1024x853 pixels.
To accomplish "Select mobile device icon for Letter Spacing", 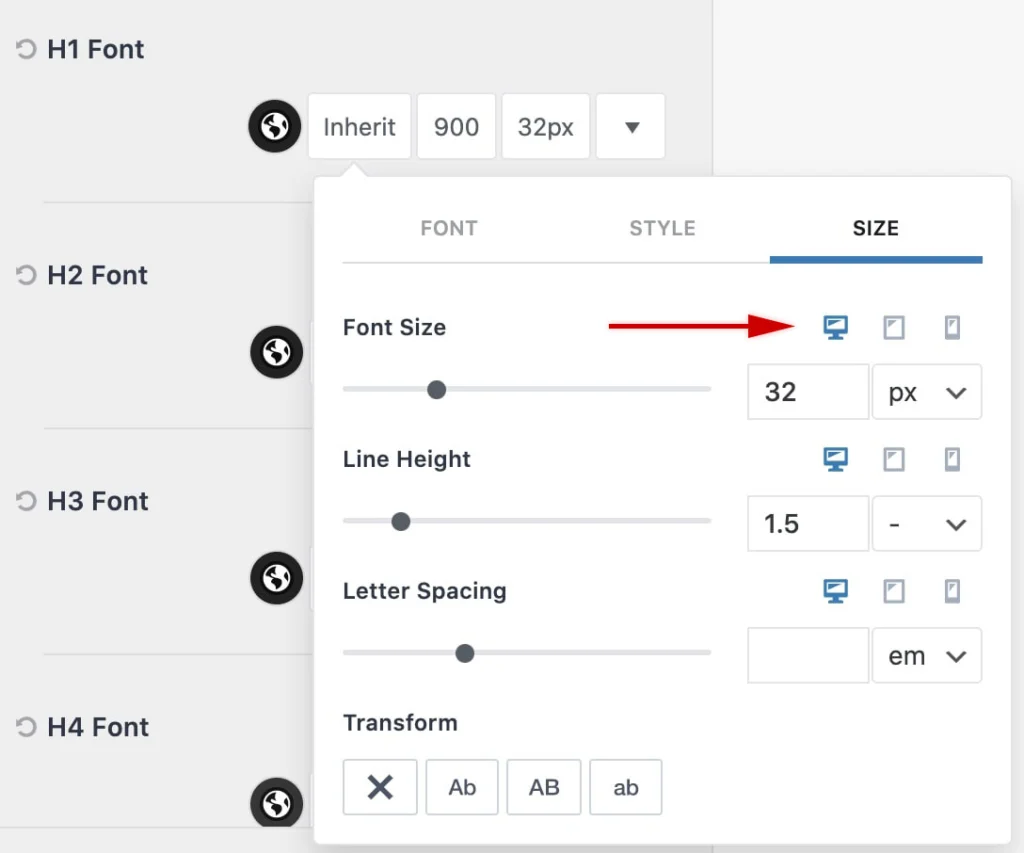I will coord(952,591).
